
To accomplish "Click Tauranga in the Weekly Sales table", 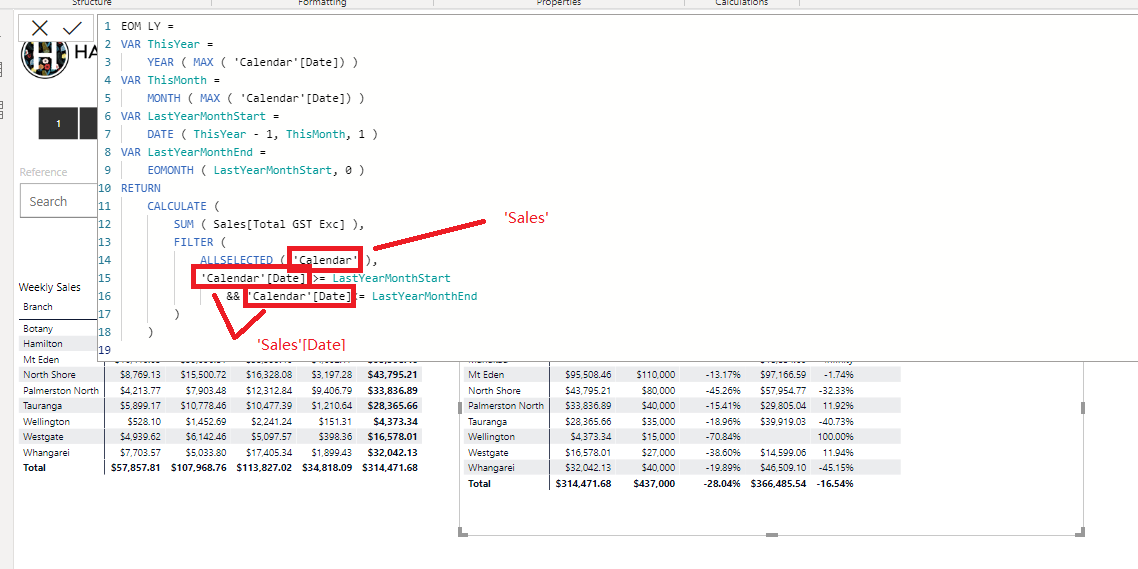I will pyautogui.click(x=41, y=406).
